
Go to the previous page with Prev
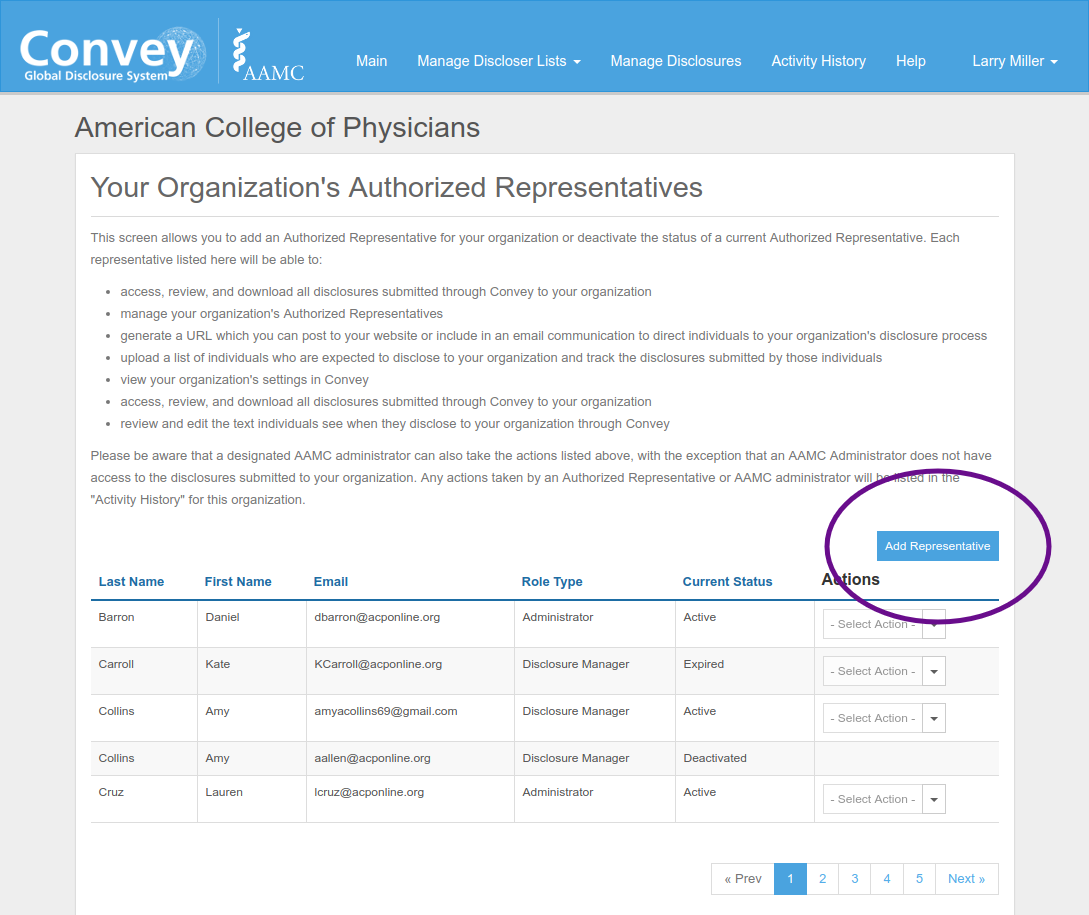pos(742,879)
